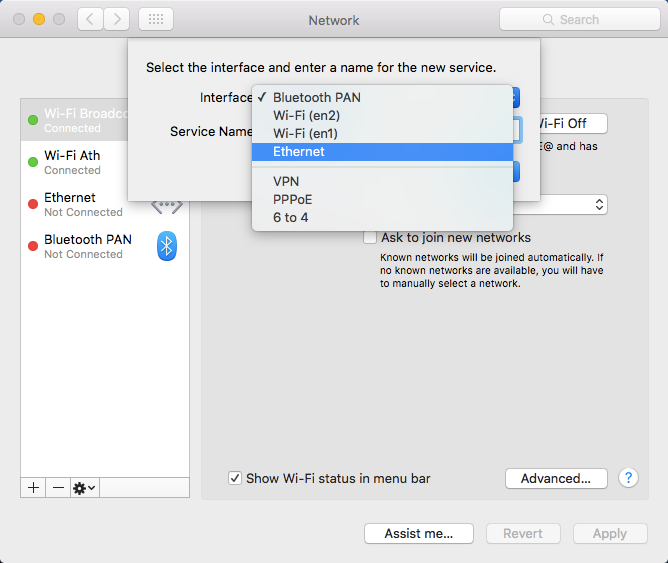Click the help question mark button
This screenshot has width=668, height=563.
pyautogui.click(x=629, y=478)
